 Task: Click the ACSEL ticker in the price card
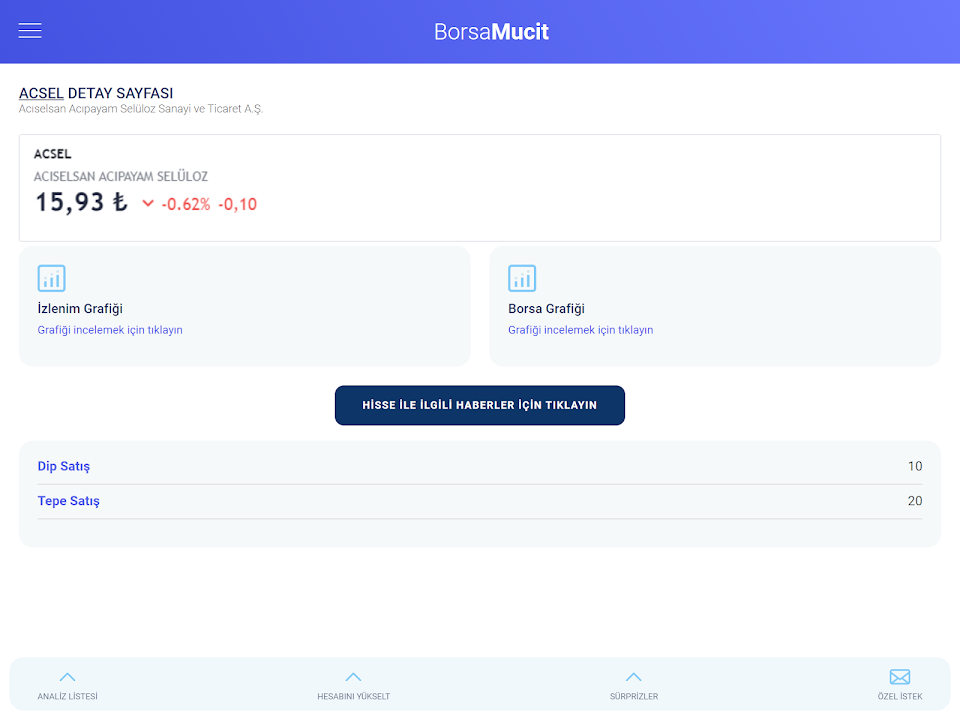click(x=53, y=154)
